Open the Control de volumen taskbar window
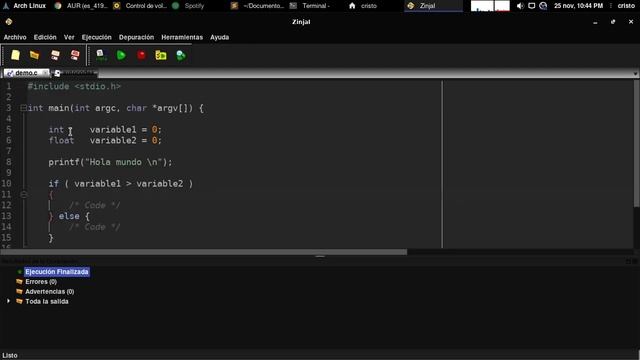640x360 pixels. tap(140, 6)
